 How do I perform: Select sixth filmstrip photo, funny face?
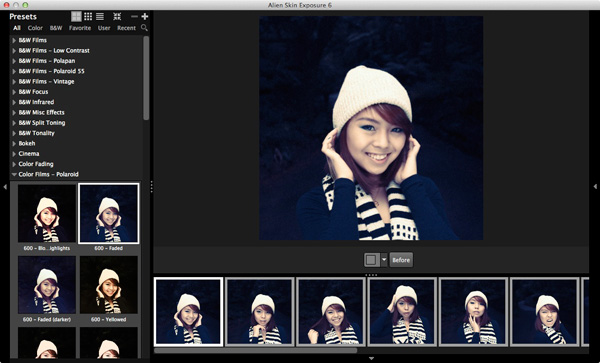coord(544,312)
